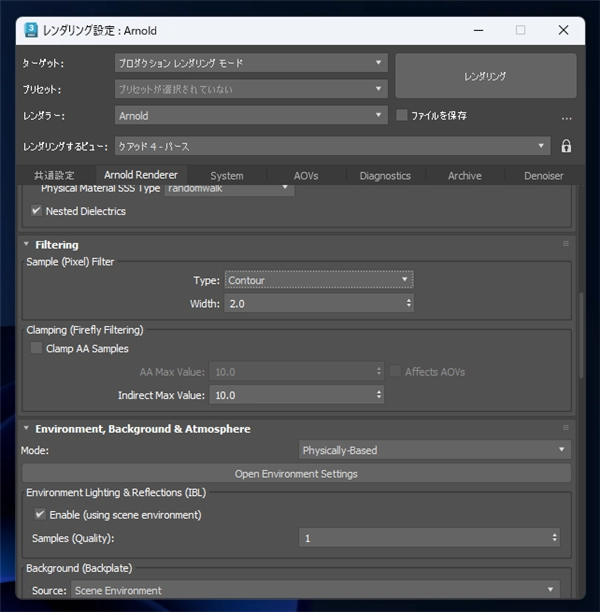Viewport: 600px width, 612px height.
Task: Open the Denoiser tab
Action: click(544, 176)
